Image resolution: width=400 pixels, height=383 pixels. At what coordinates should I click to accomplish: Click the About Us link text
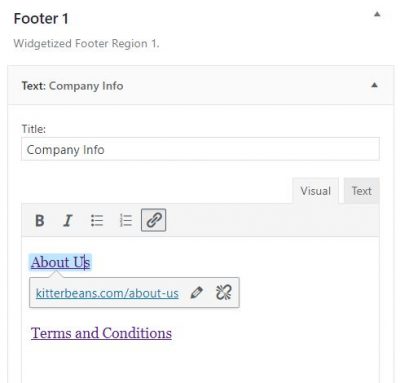(x=60, y=262)
